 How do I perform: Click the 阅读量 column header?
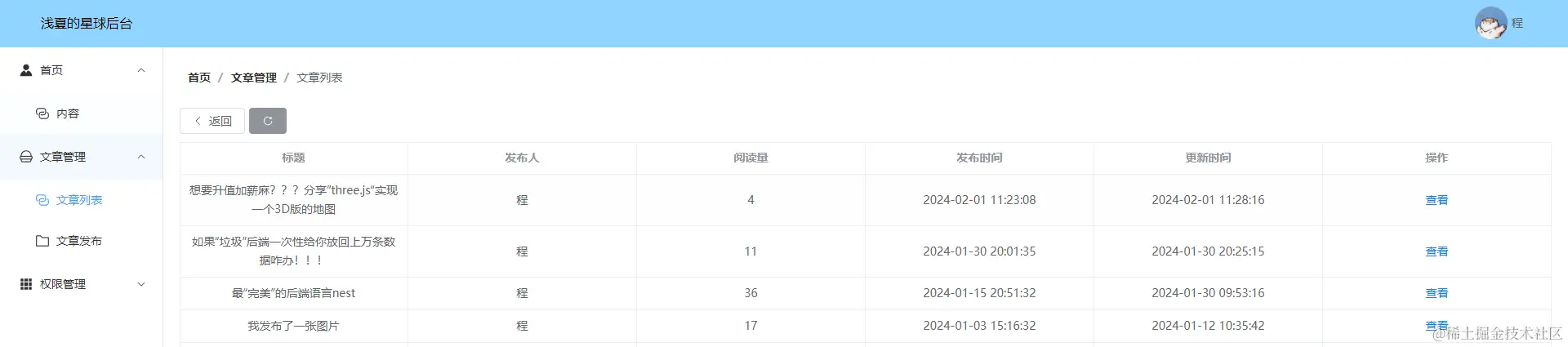[x=751, y=158]
